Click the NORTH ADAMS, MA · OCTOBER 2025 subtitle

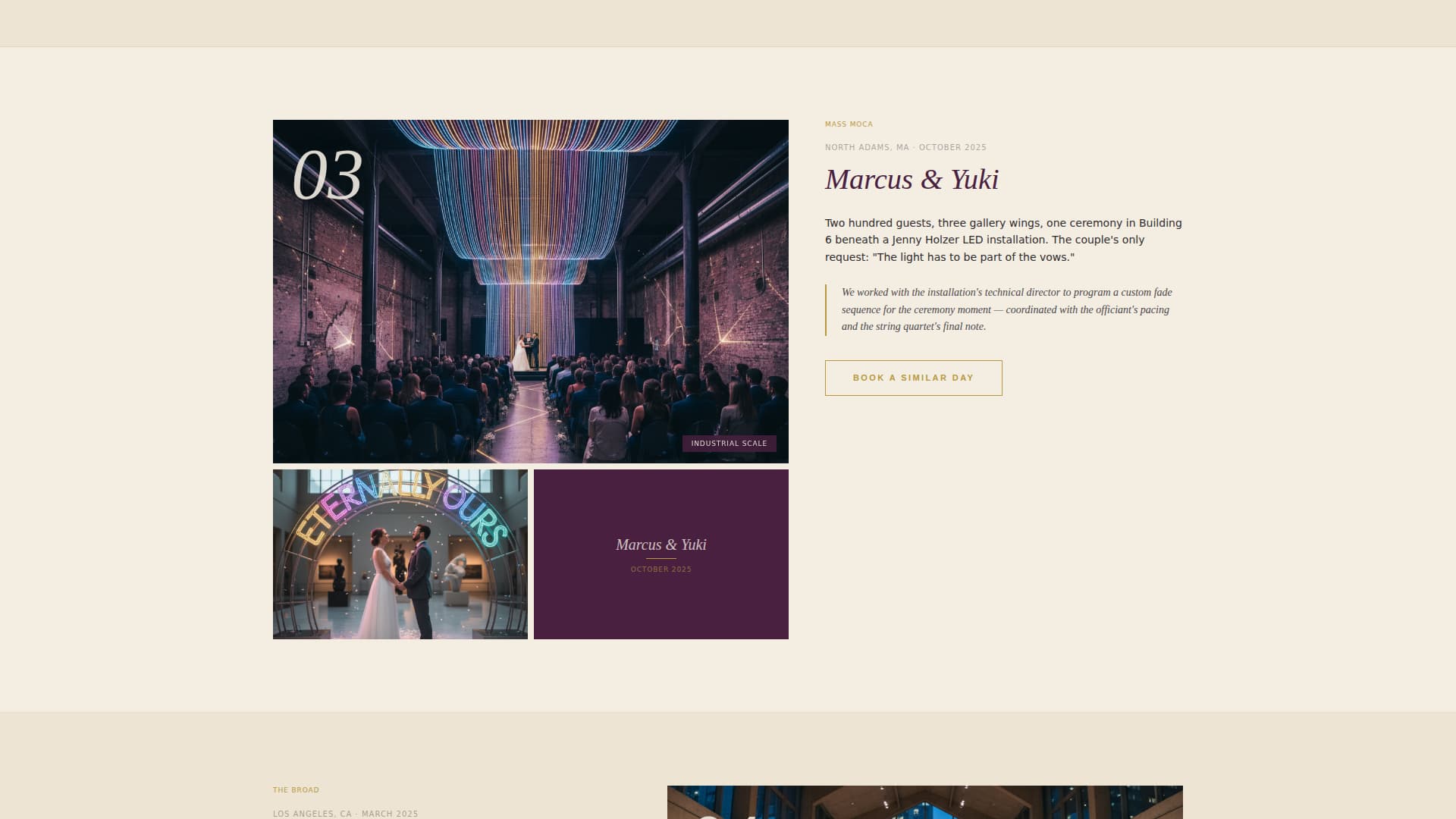(905, 147)
